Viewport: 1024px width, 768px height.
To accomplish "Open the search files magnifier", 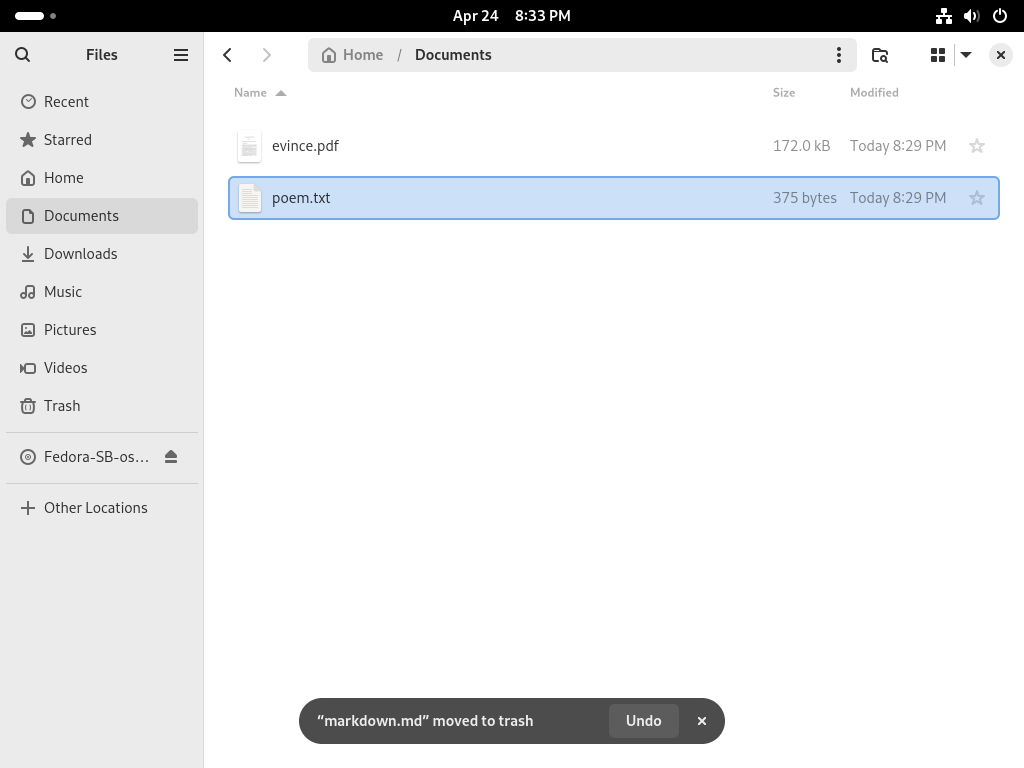I will point(23,55).
